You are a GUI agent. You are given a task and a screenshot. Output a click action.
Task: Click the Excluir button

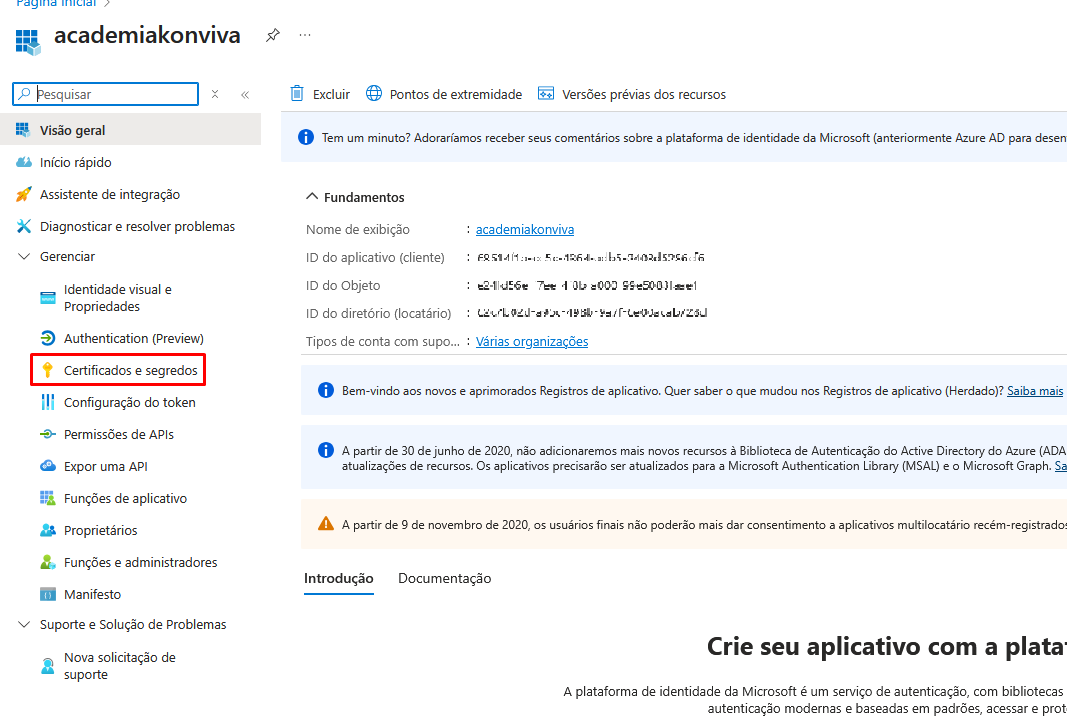[321, 94]
